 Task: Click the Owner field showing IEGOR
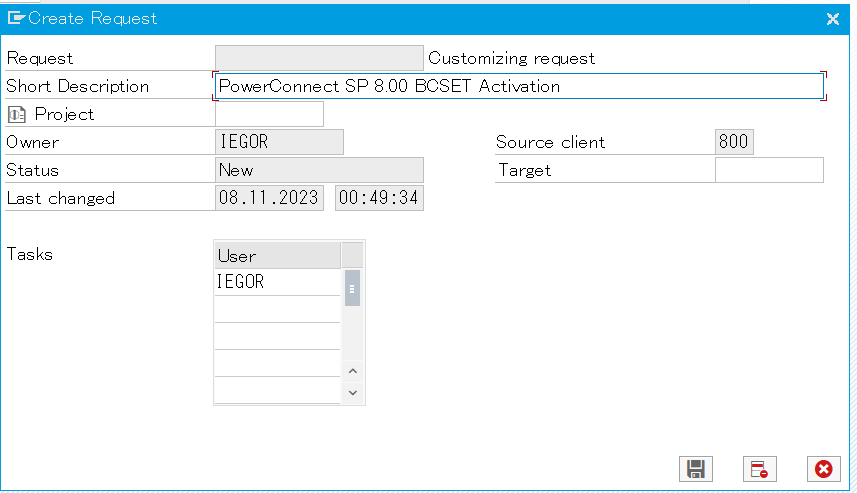click(279, 142)
